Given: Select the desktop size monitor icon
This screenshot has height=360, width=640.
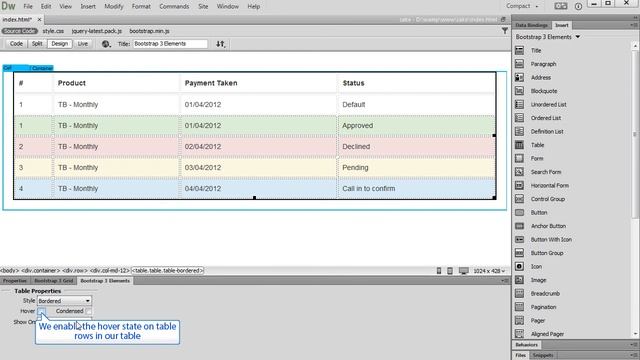Looking at the screenshot, I should (464, 271).
